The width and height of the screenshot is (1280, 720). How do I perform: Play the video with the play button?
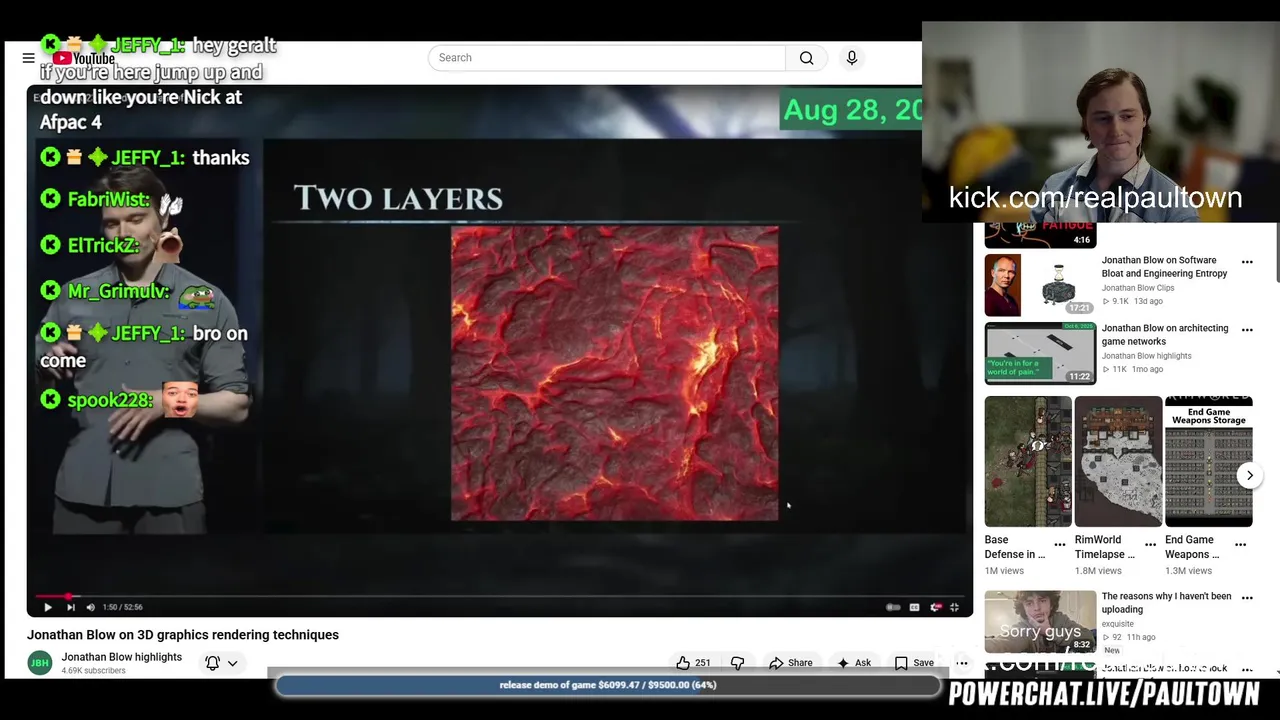[x=47, y=607]
